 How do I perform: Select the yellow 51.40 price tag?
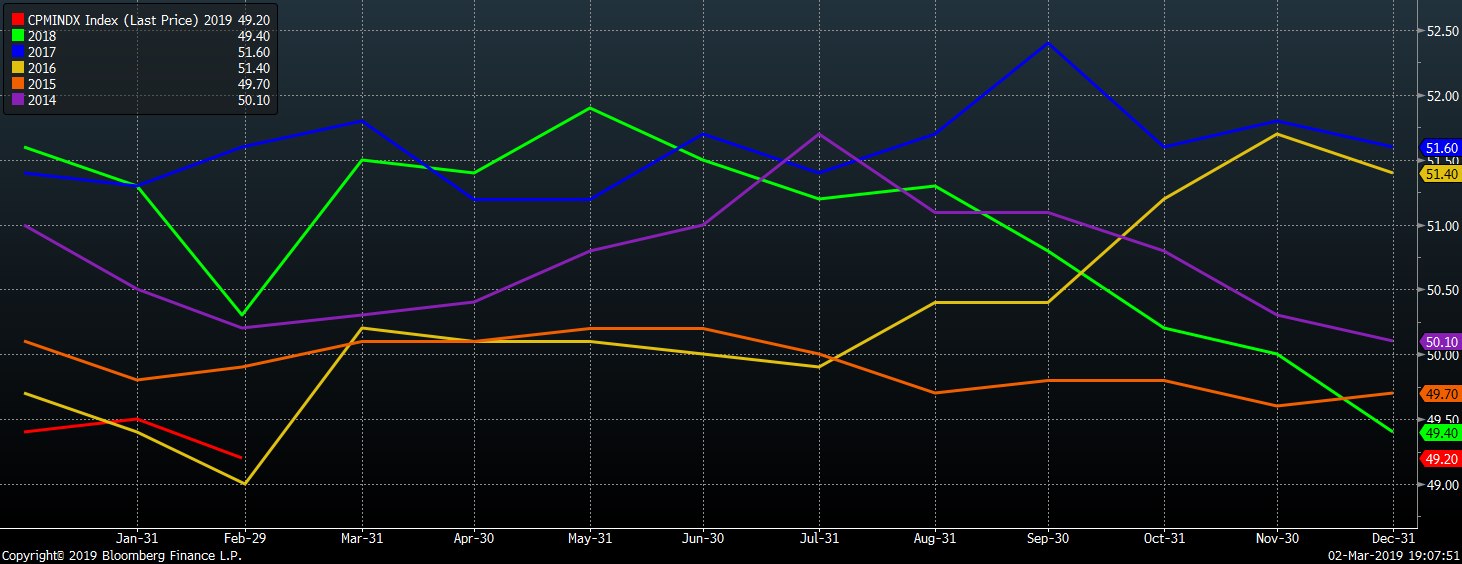[x=1440, y=174]
